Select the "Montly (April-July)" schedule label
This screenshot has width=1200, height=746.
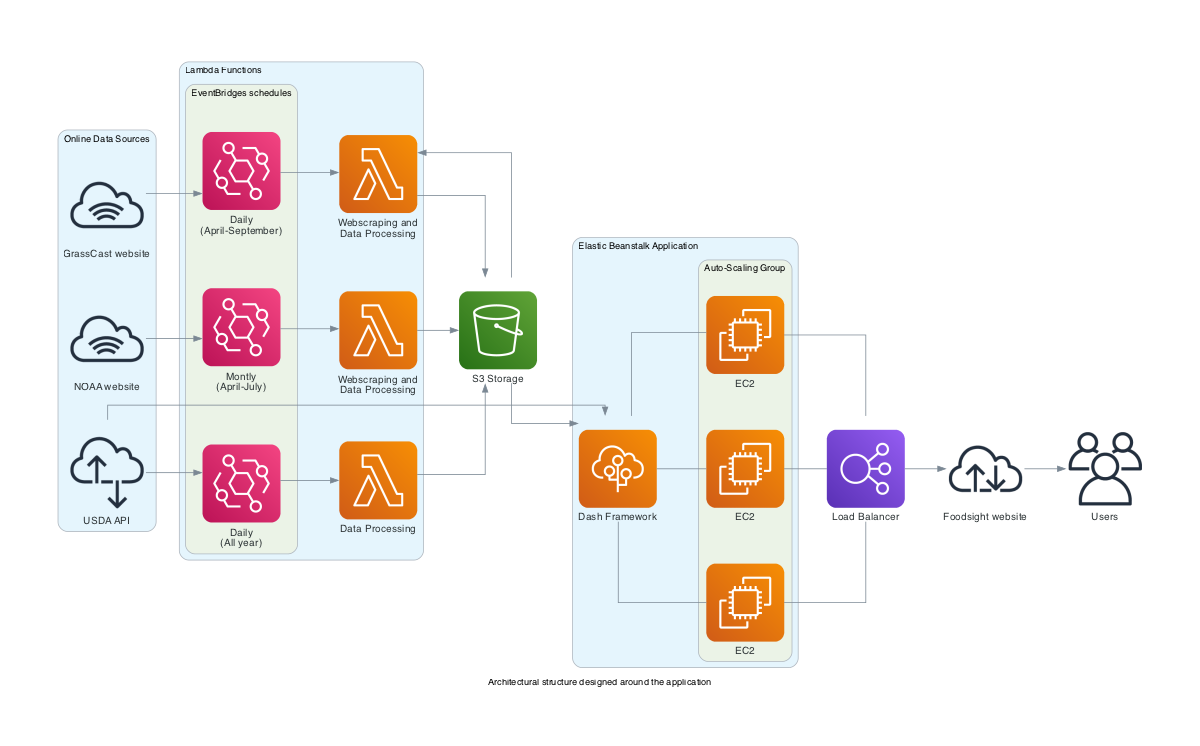click(x=241, y=381)
